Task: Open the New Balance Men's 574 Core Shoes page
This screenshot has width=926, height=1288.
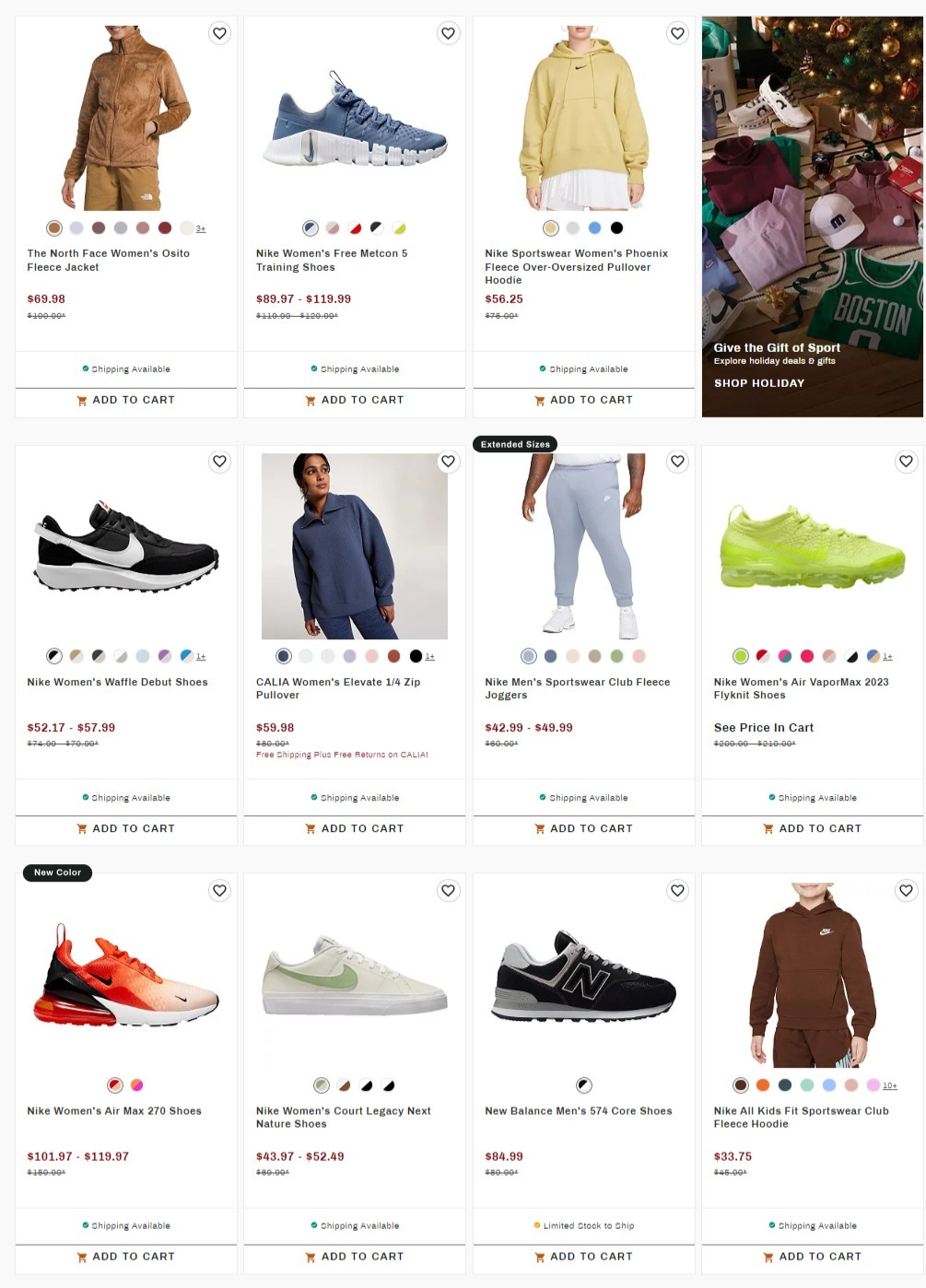Action: click(578, 1110)
